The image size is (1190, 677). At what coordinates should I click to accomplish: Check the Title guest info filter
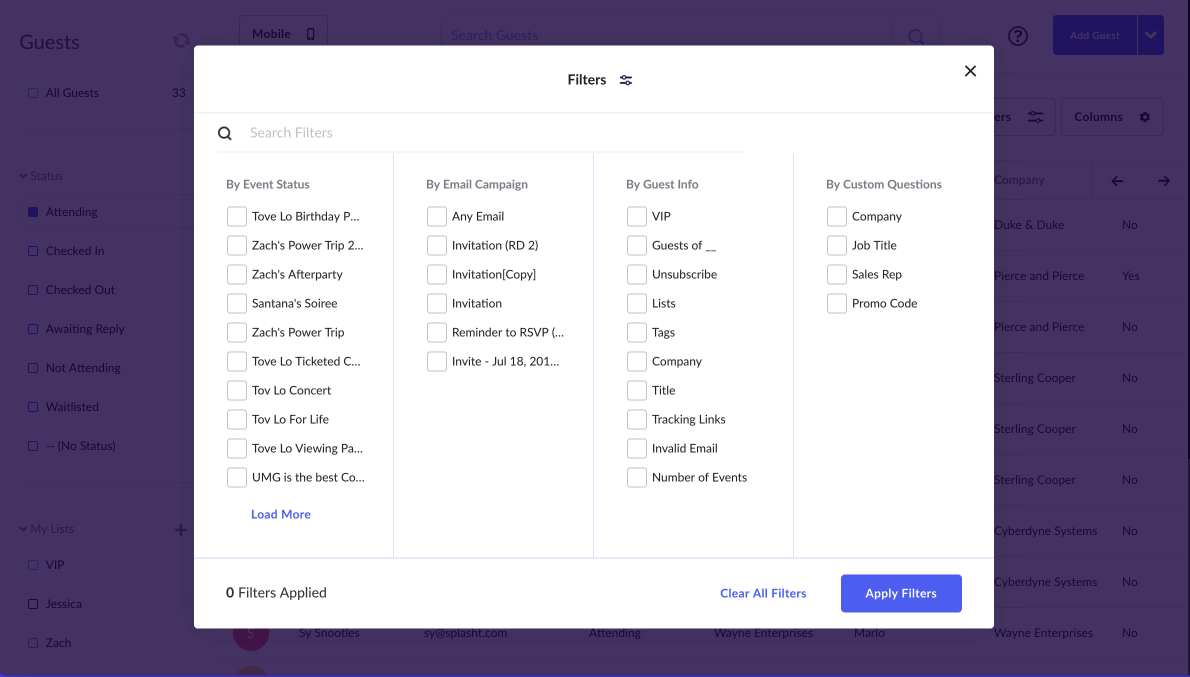[x=637, y=390]
